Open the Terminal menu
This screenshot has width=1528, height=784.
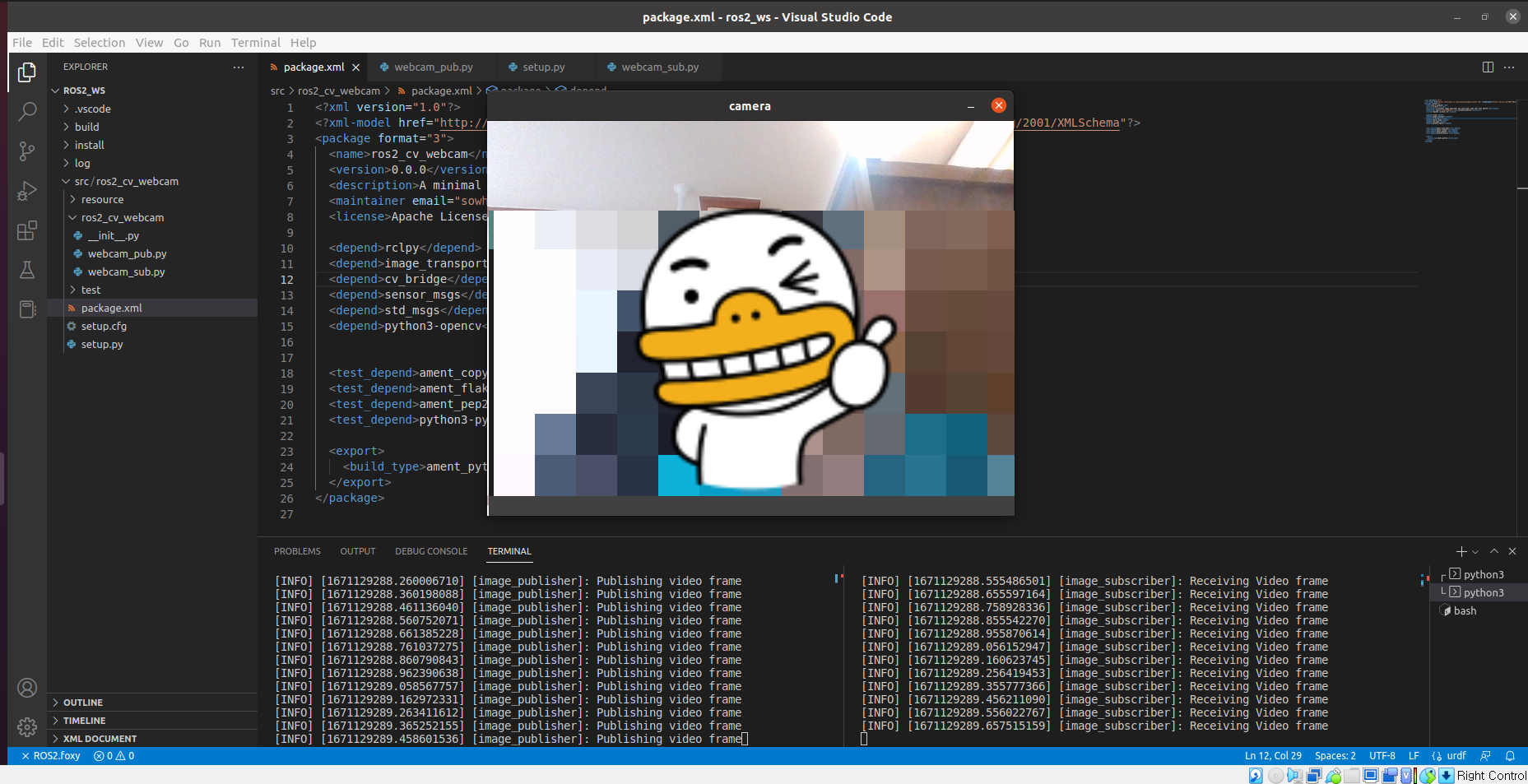coord(255,43)
